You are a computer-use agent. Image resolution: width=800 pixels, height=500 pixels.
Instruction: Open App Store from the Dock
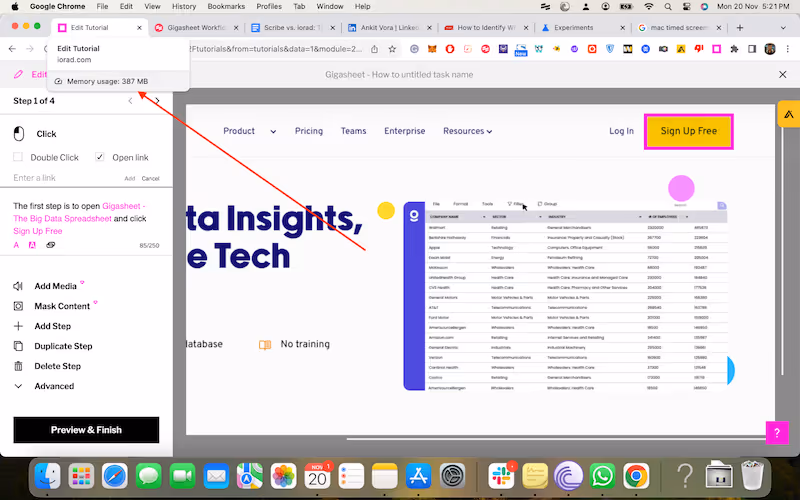click(419, 476)
